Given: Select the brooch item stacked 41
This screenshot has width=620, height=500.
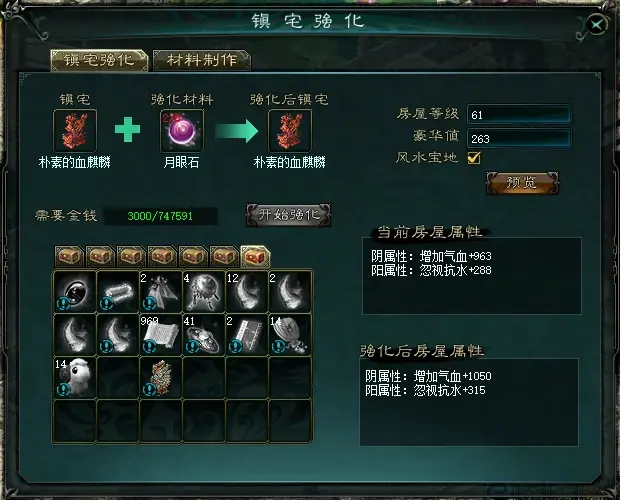Looking at the screenshot, I should click(x=204, y=334).
